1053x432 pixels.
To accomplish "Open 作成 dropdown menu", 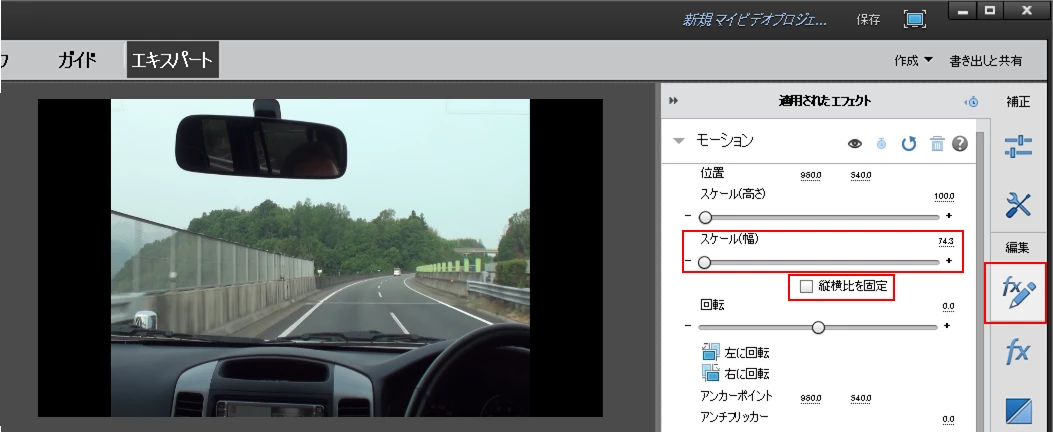I will [x=913, y=60].
